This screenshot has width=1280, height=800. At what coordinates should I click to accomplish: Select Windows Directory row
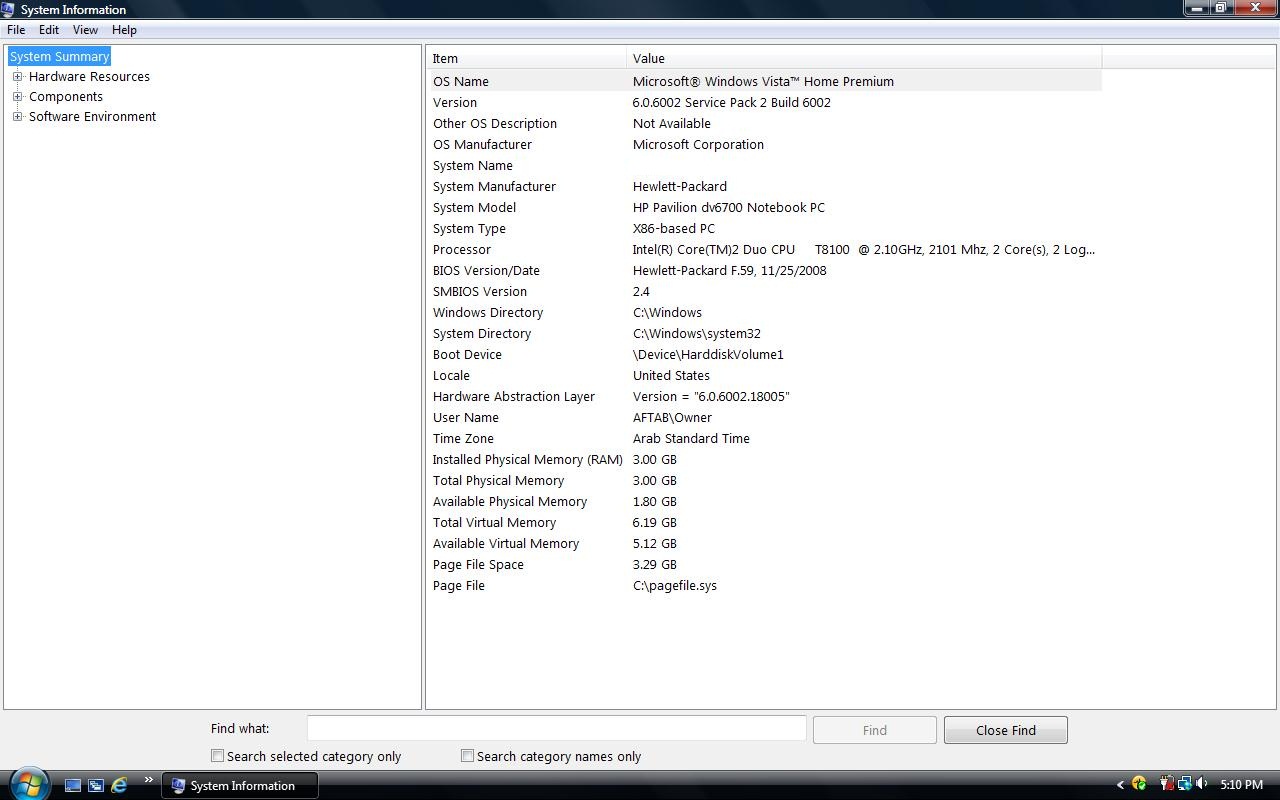pos(765,312)
